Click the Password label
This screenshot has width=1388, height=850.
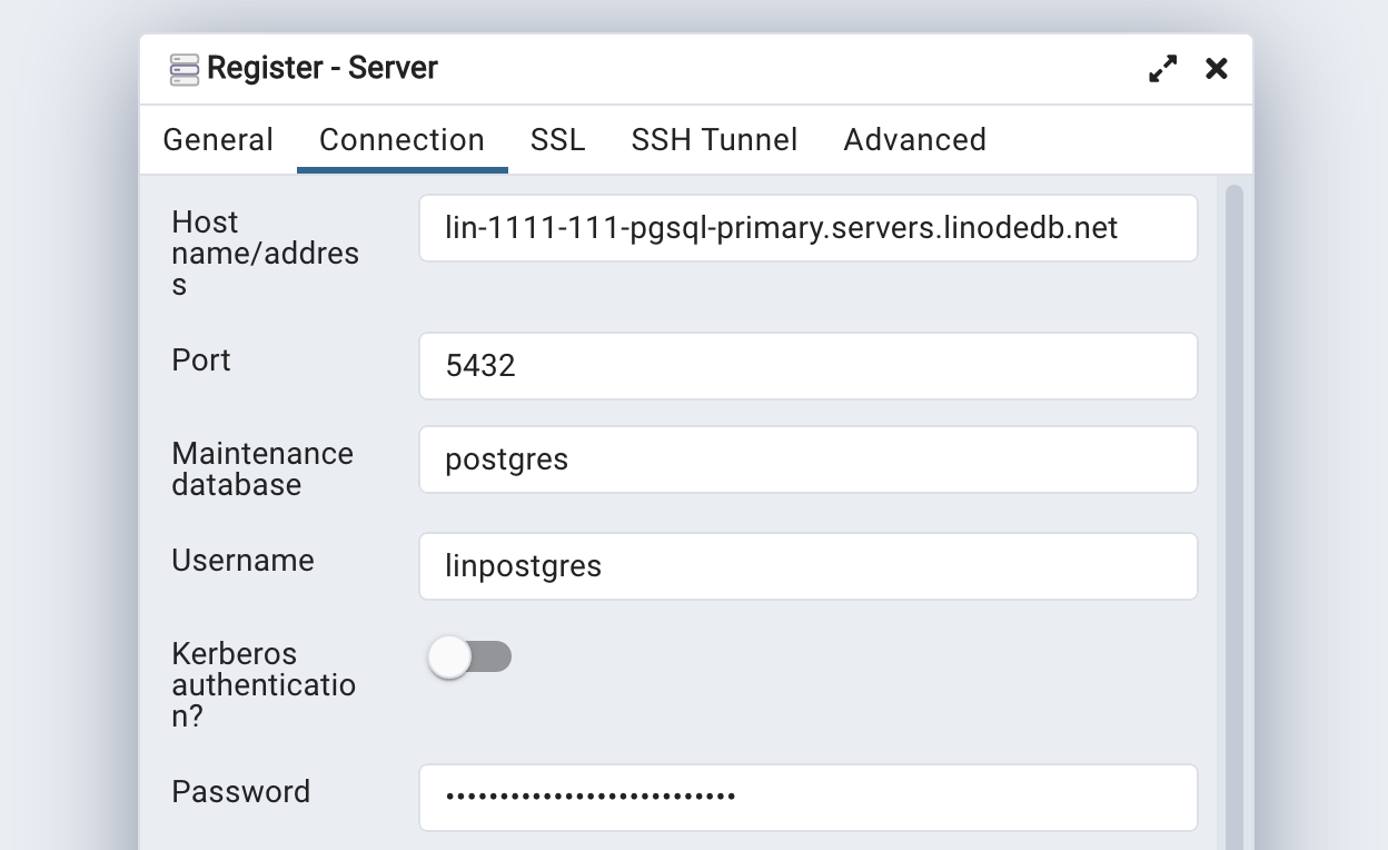(x=240, y=792)
